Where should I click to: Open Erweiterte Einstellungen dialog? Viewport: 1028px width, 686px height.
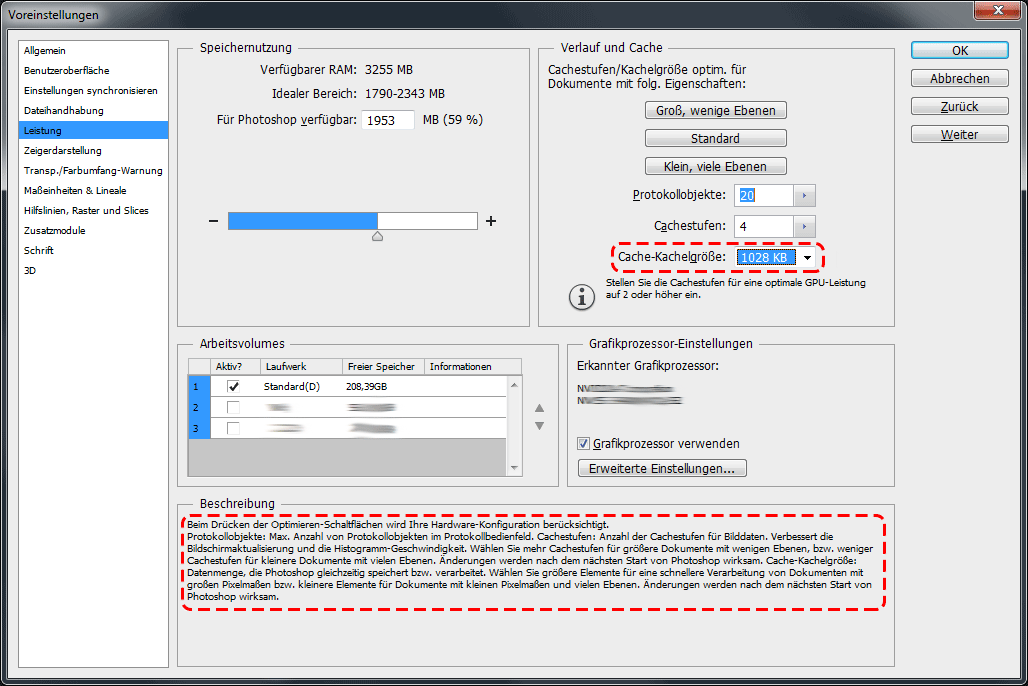(662, 468)
